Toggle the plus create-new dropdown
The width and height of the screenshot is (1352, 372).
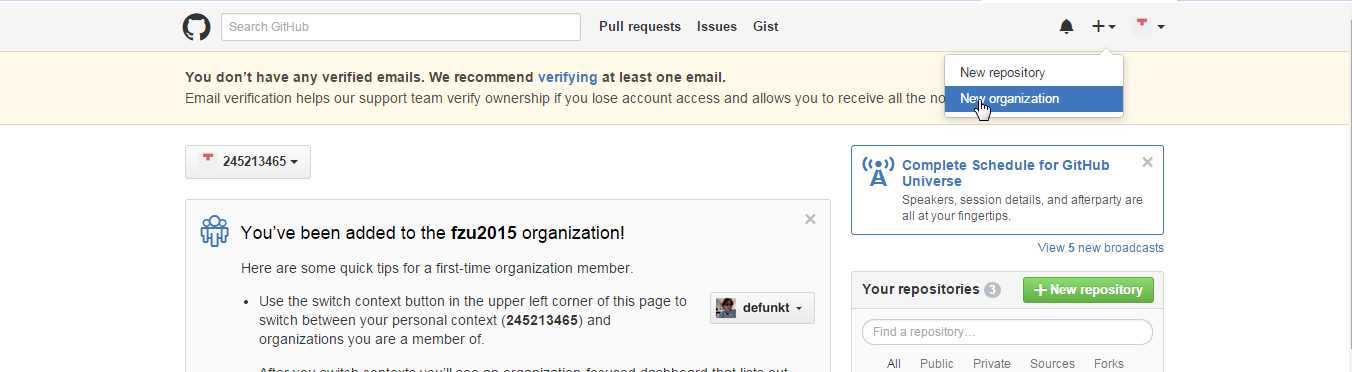click(1104, 27)
